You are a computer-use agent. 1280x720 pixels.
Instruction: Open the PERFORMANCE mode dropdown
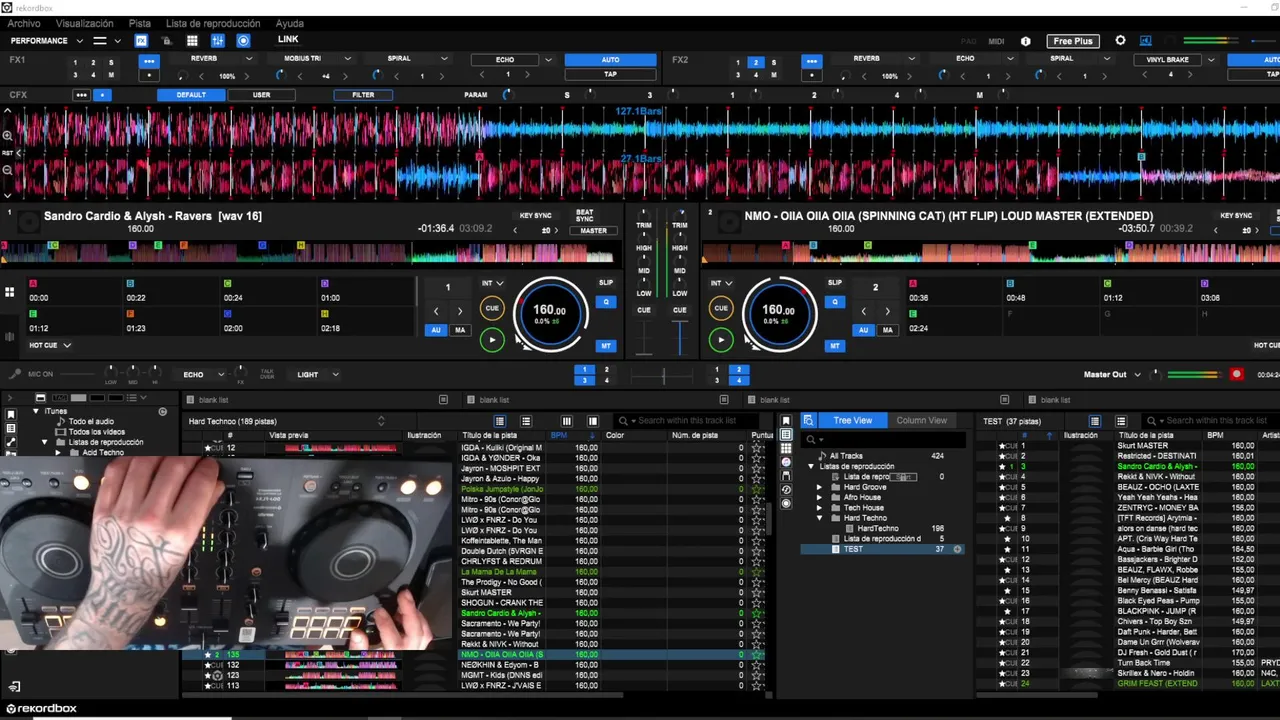point(47,41)
